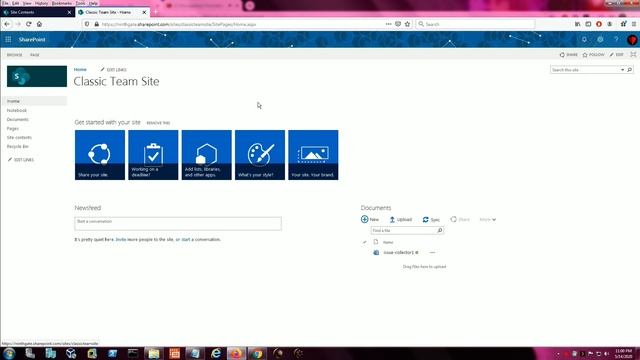Open the user profile avatar
Image resolution: width=640 pixels, height=360 pixels.
632,40
